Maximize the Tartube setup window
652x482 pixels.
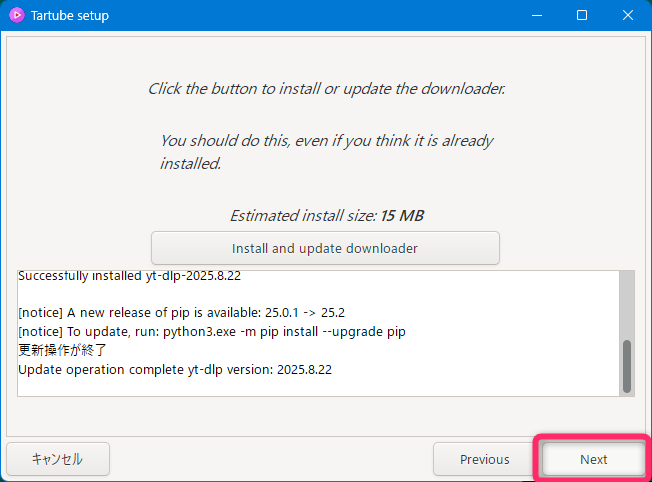[582, 15]
